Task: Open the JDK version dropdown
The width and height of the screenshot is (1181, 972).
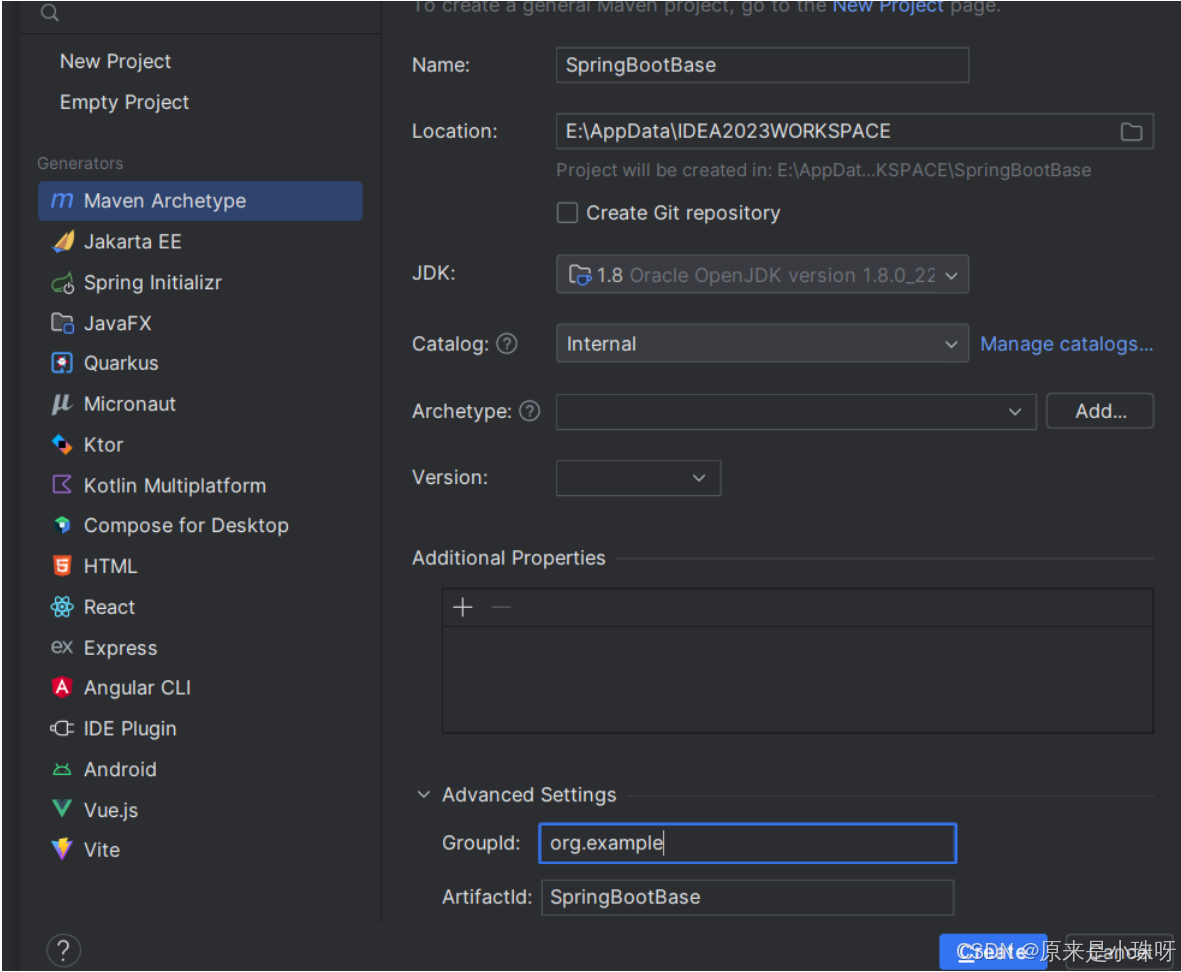Action: [x=762, y=275]
